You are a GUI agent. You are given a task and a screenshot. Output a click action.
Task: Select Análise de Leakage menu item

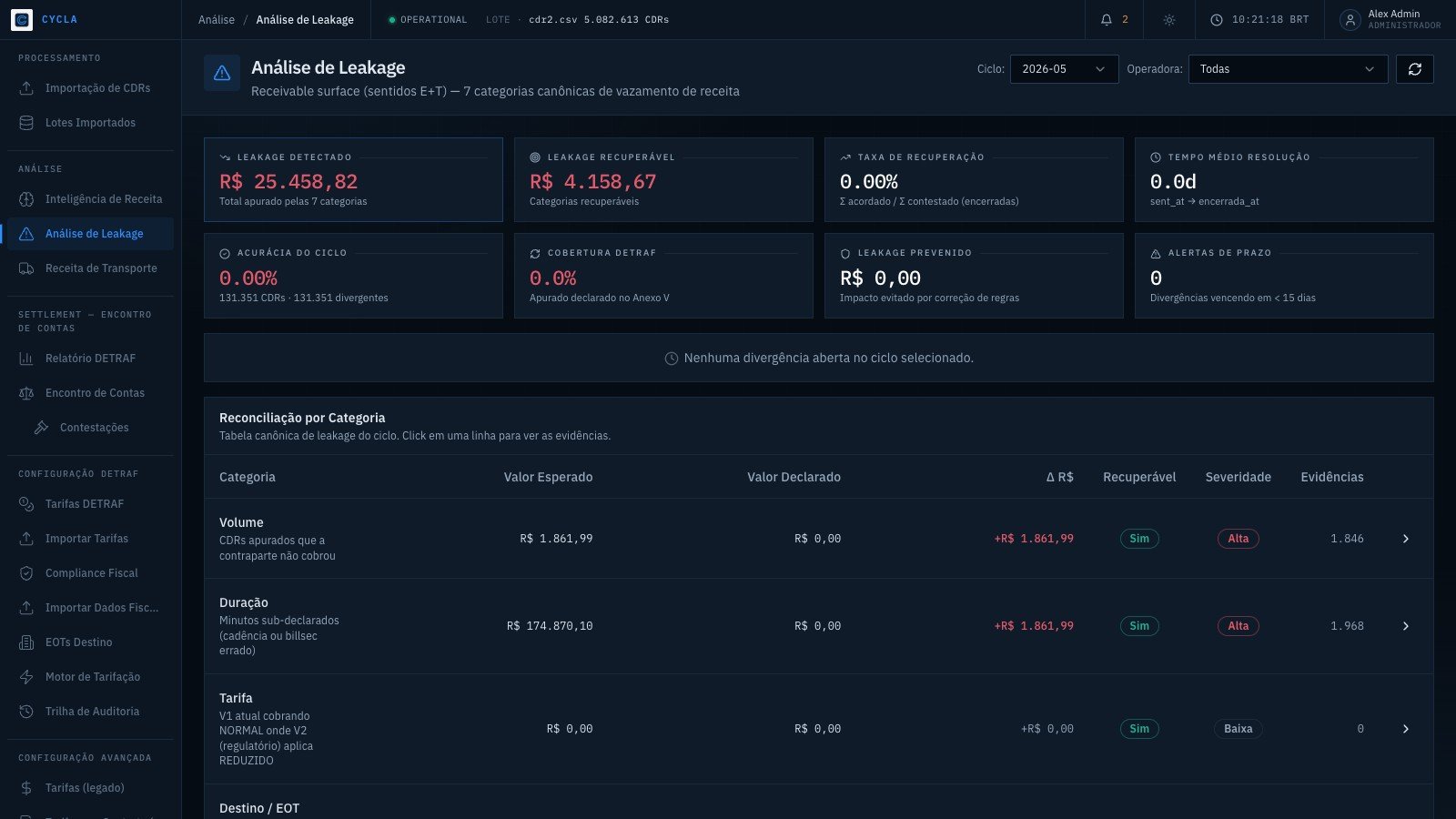tap(90, 234)
